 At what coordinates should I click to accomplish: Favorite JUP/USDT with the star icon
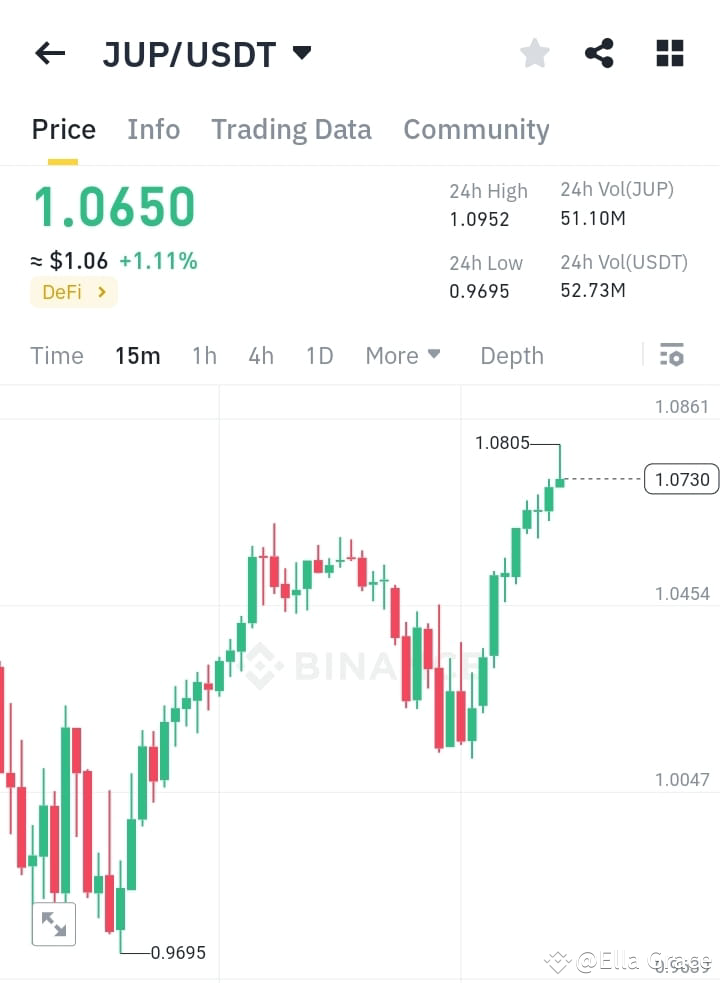tap(534, 53)
